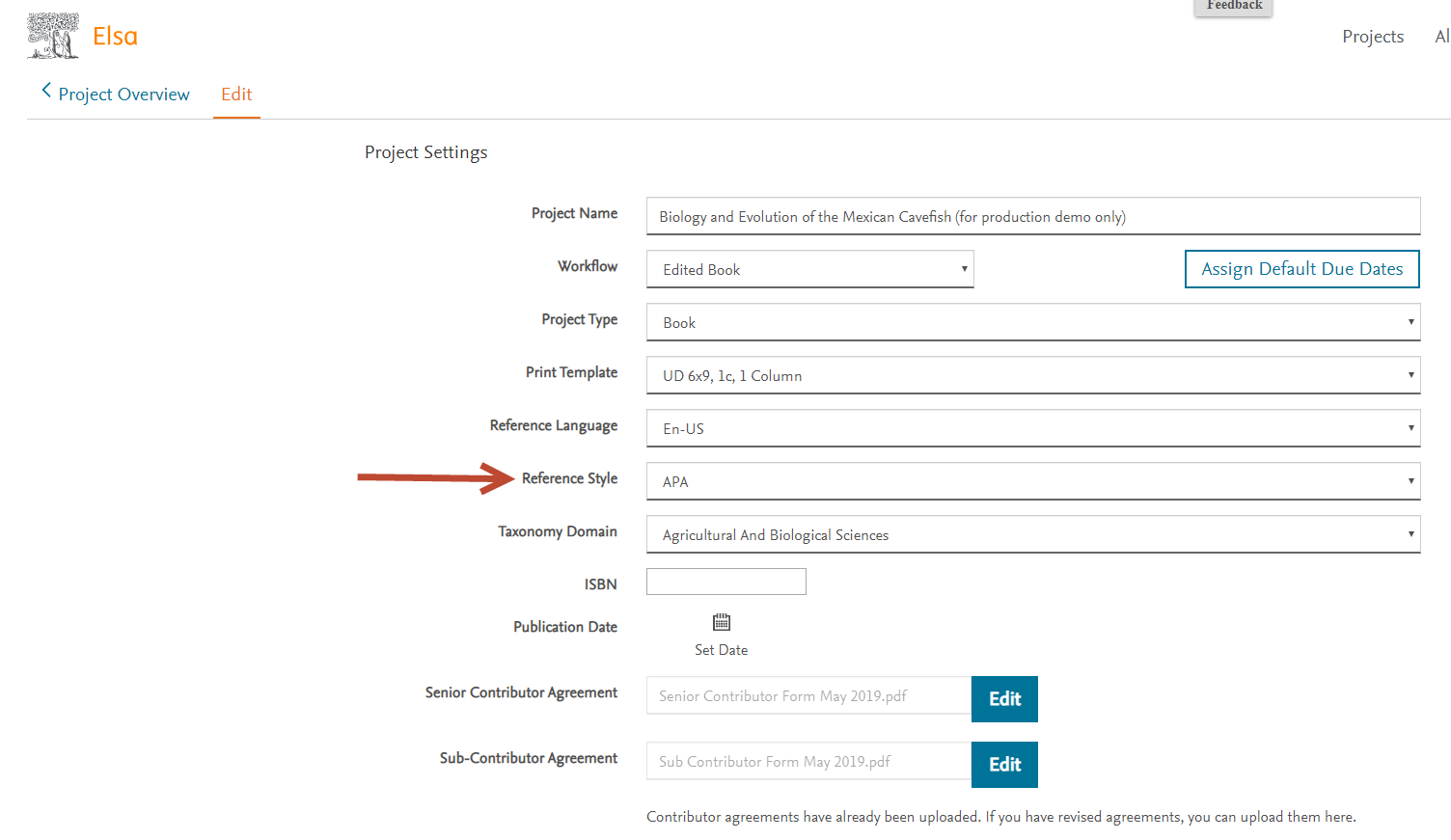The image size is (1451, 840).
Task: Click the Project Name text field
Action: point(1032,215)
